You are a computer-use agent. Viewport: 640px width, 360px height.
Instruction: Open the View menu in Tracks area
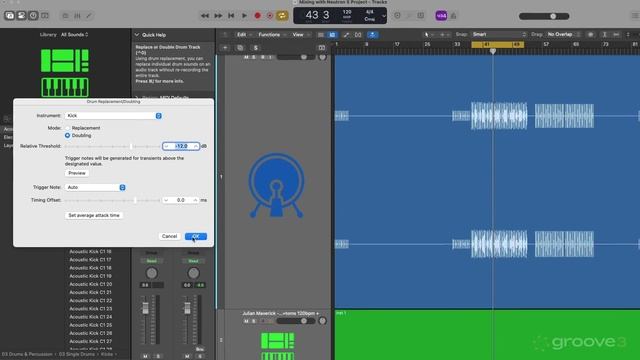point(301,35)
